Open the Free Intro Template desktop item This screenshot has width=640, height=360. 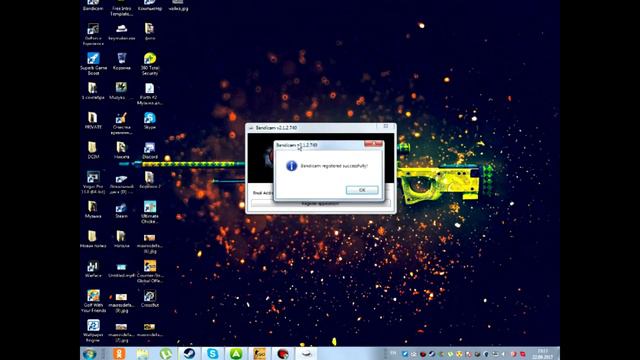click(121, 7)
